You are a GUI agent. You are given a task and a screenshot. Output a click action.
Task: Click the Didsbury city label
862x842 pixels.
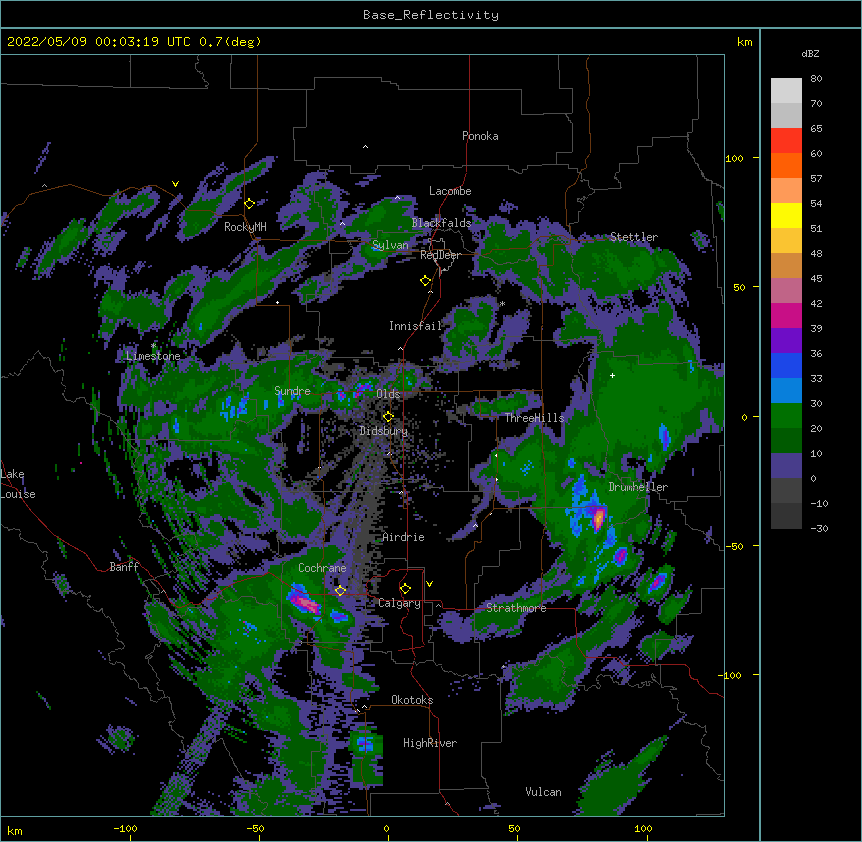pyautogui.click(x=384, y=431)
